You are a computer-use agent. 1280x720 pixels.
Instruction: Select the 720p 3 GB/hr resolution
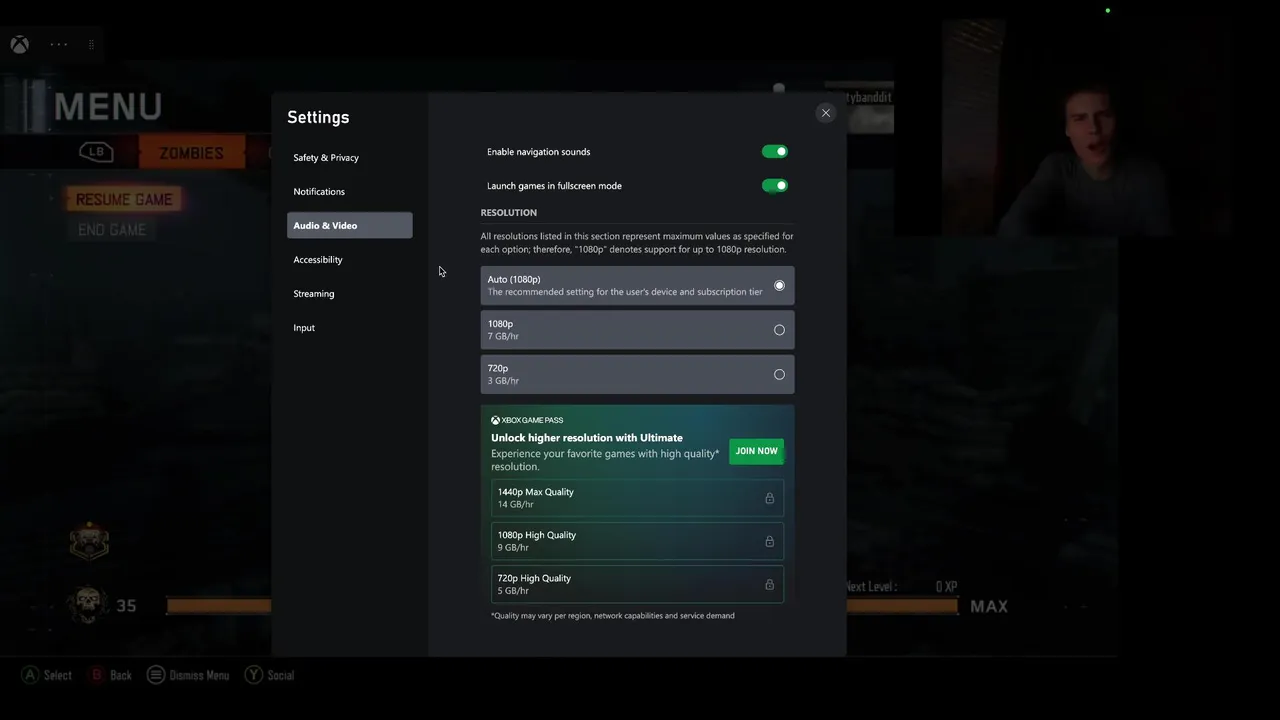point(637,374)
